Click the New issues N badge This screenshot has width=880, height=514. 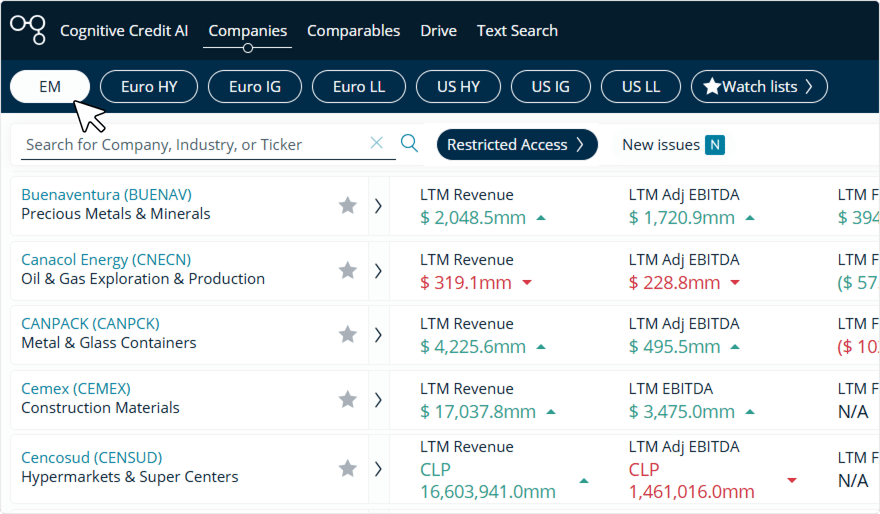[714, 145]
